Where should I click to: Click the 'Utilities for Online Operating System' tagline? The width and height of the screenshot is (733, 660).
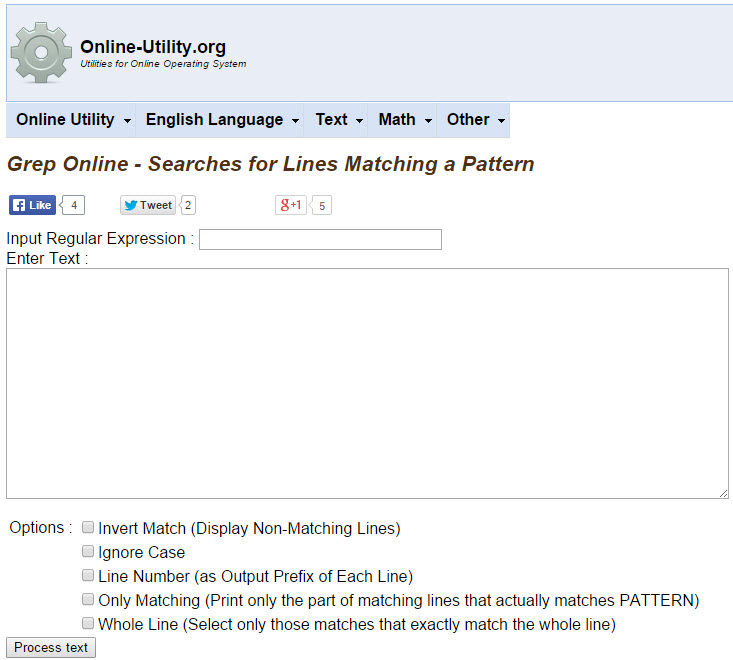pos(163,64)
